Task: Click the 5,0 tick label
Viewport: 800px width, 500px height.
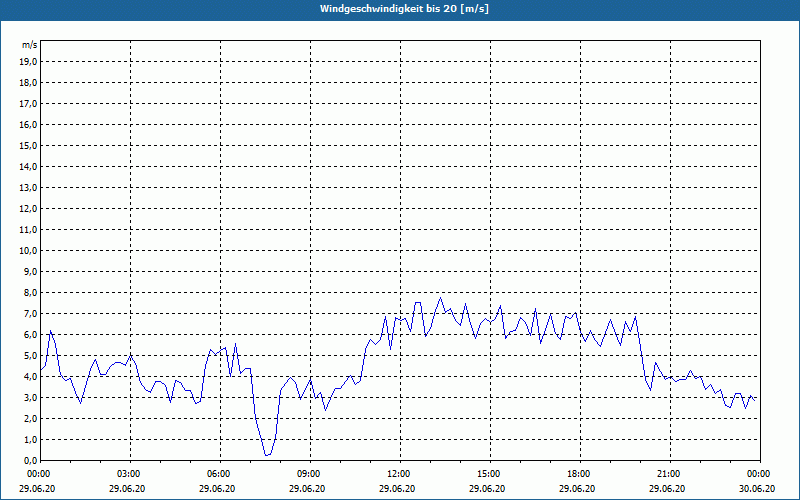Action: tap(30, 355)
